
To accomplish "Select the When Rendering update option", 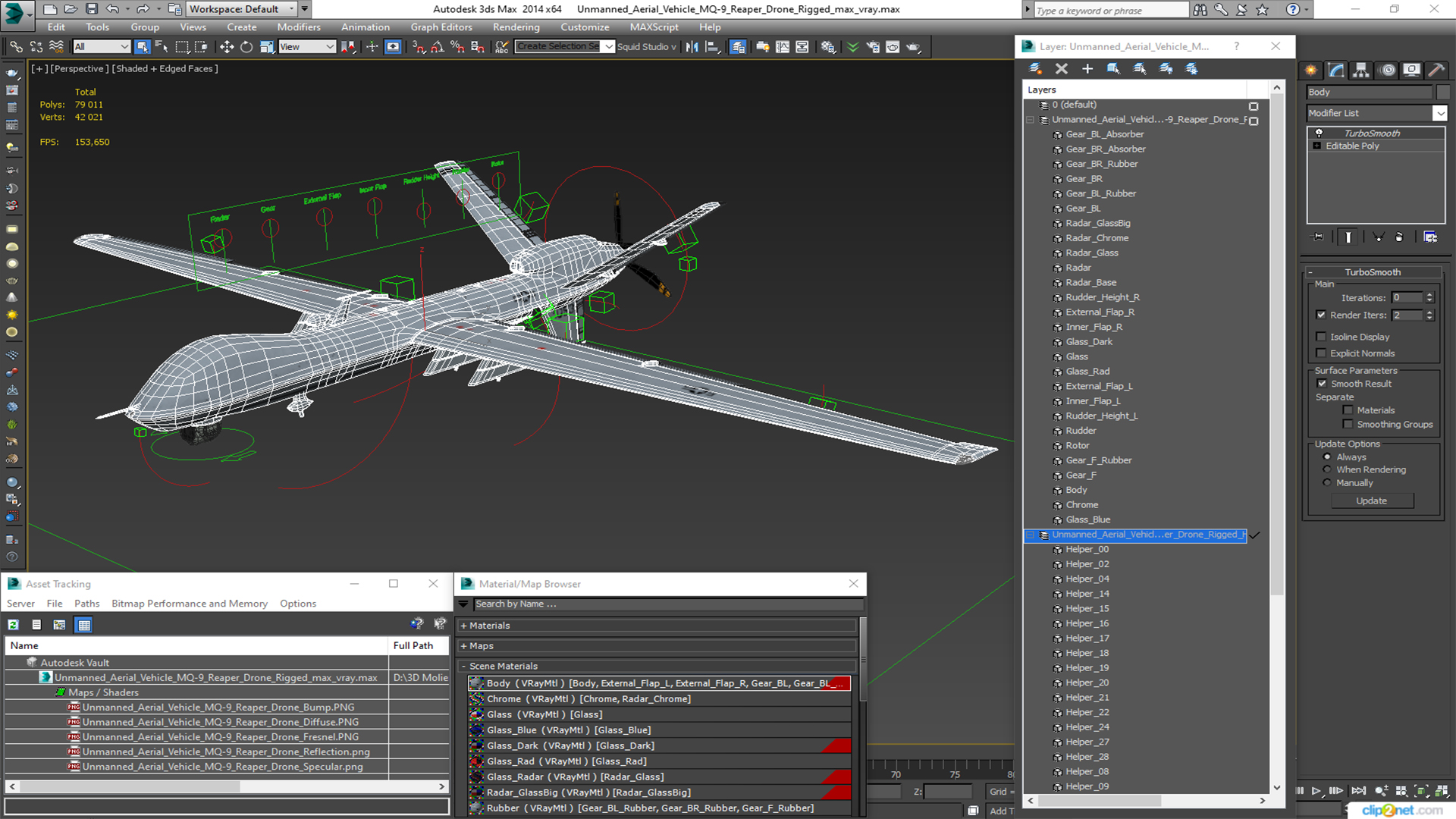I will (1327, 469).
